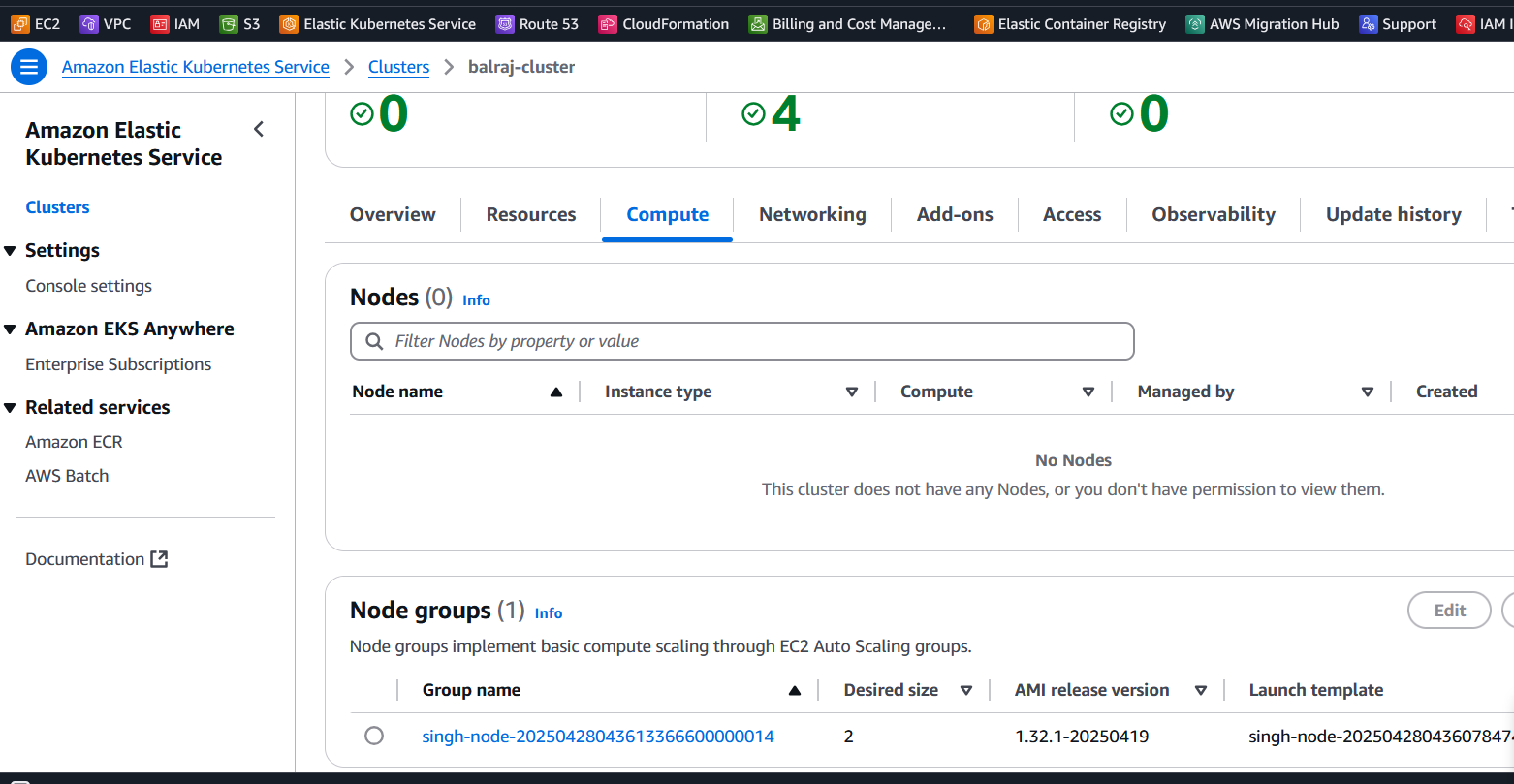Click the Info link beside Nodes
The height and width of the screenshot is (784, 1514).
point(476,300)
